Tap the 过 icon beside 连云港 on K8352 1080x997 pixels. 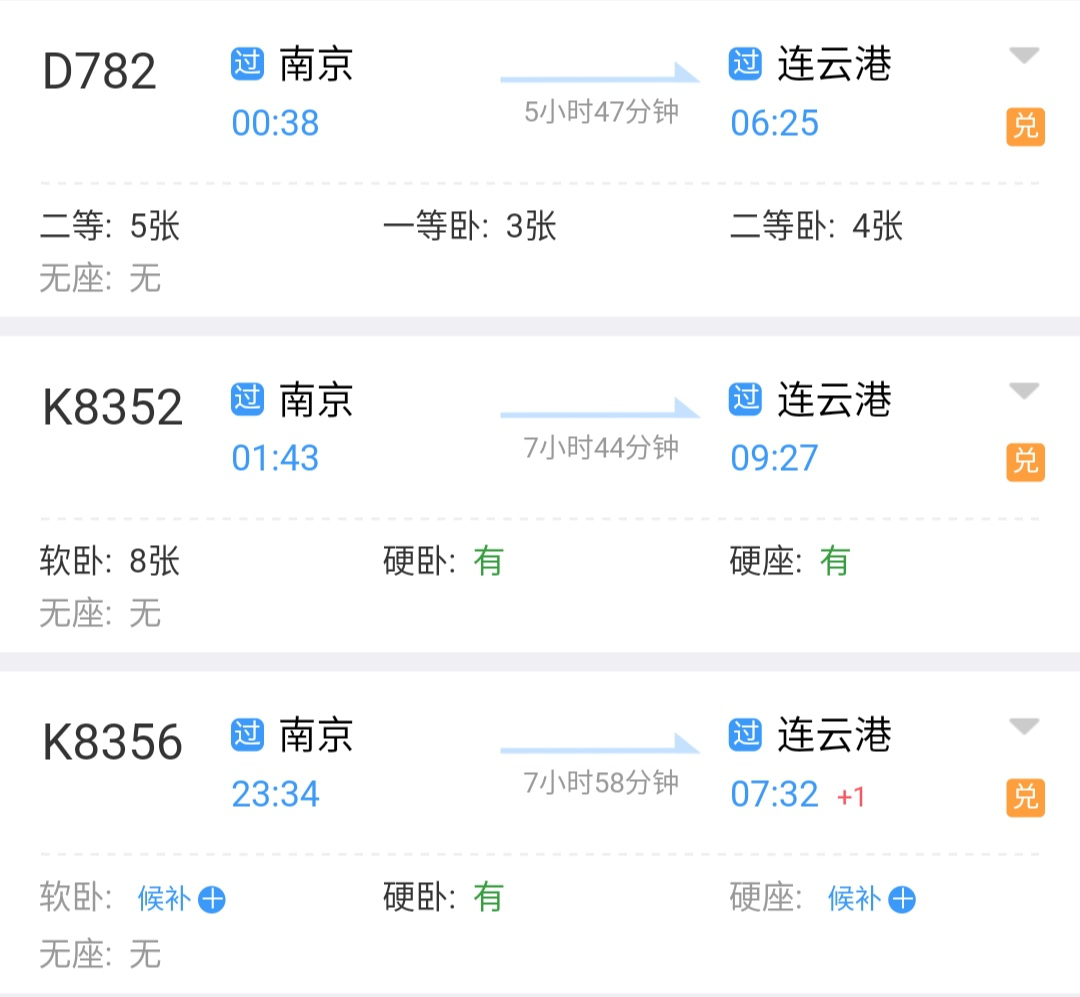coord(746,399)
